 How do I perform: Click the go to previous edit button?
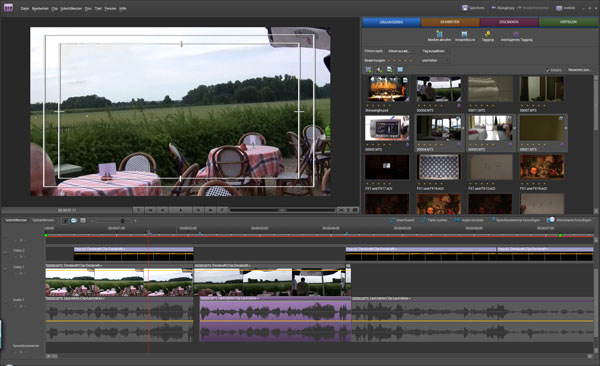tap(150, 210)
